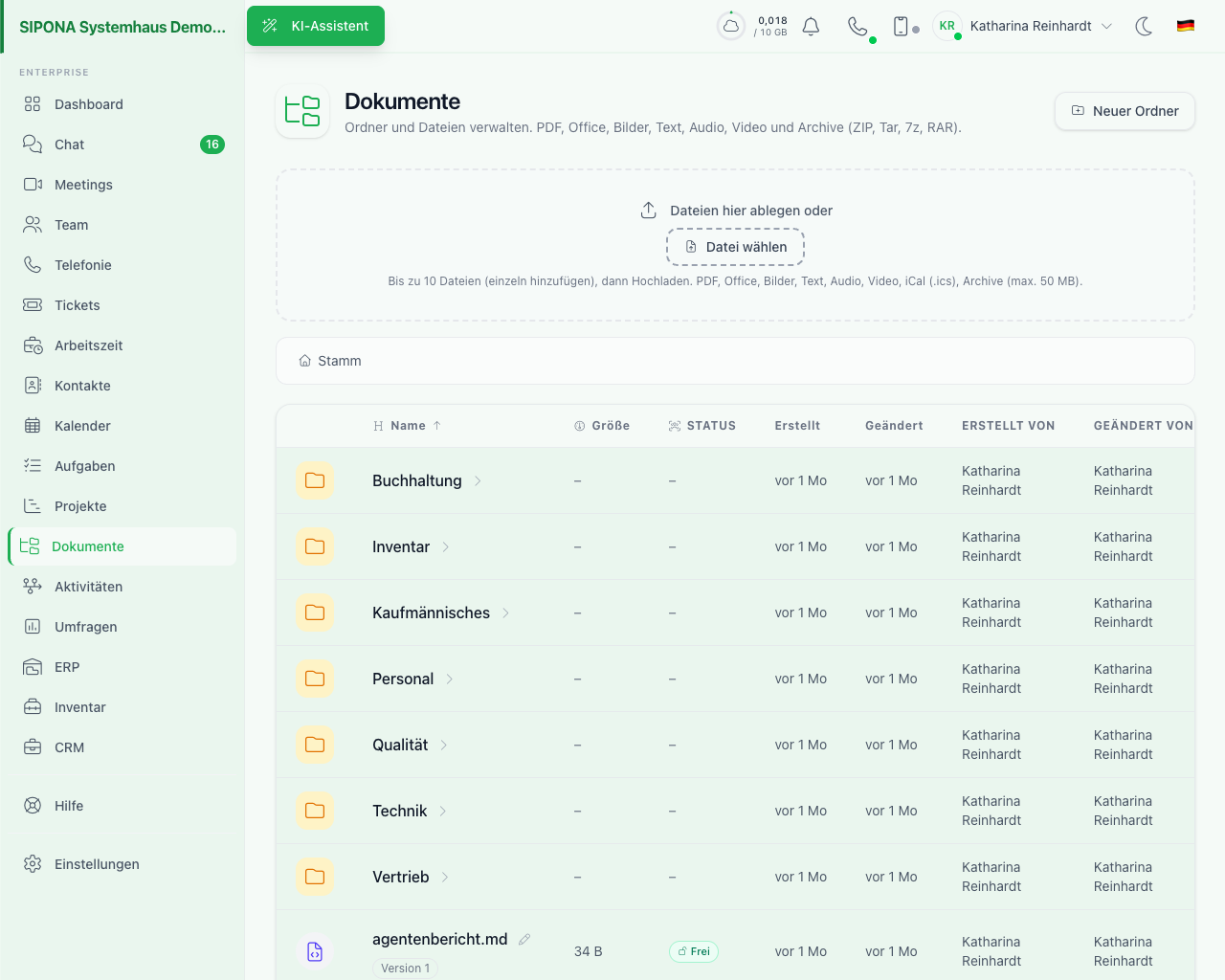Click the Kontakte icon in sidebar
Viewport: 1225px width, 980px height.
33,386
